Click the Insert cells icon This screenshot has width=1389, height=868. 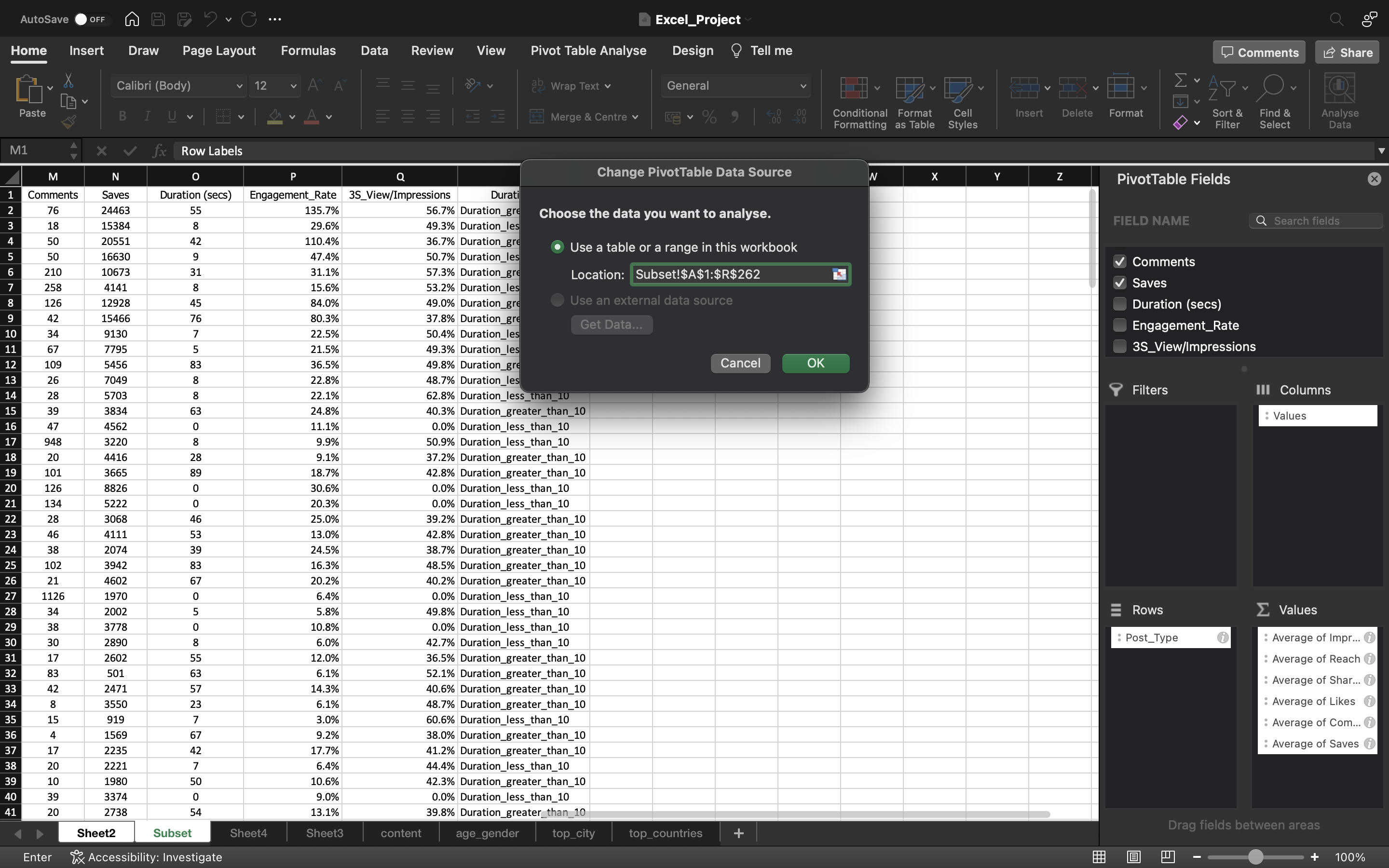point(1024,88)
